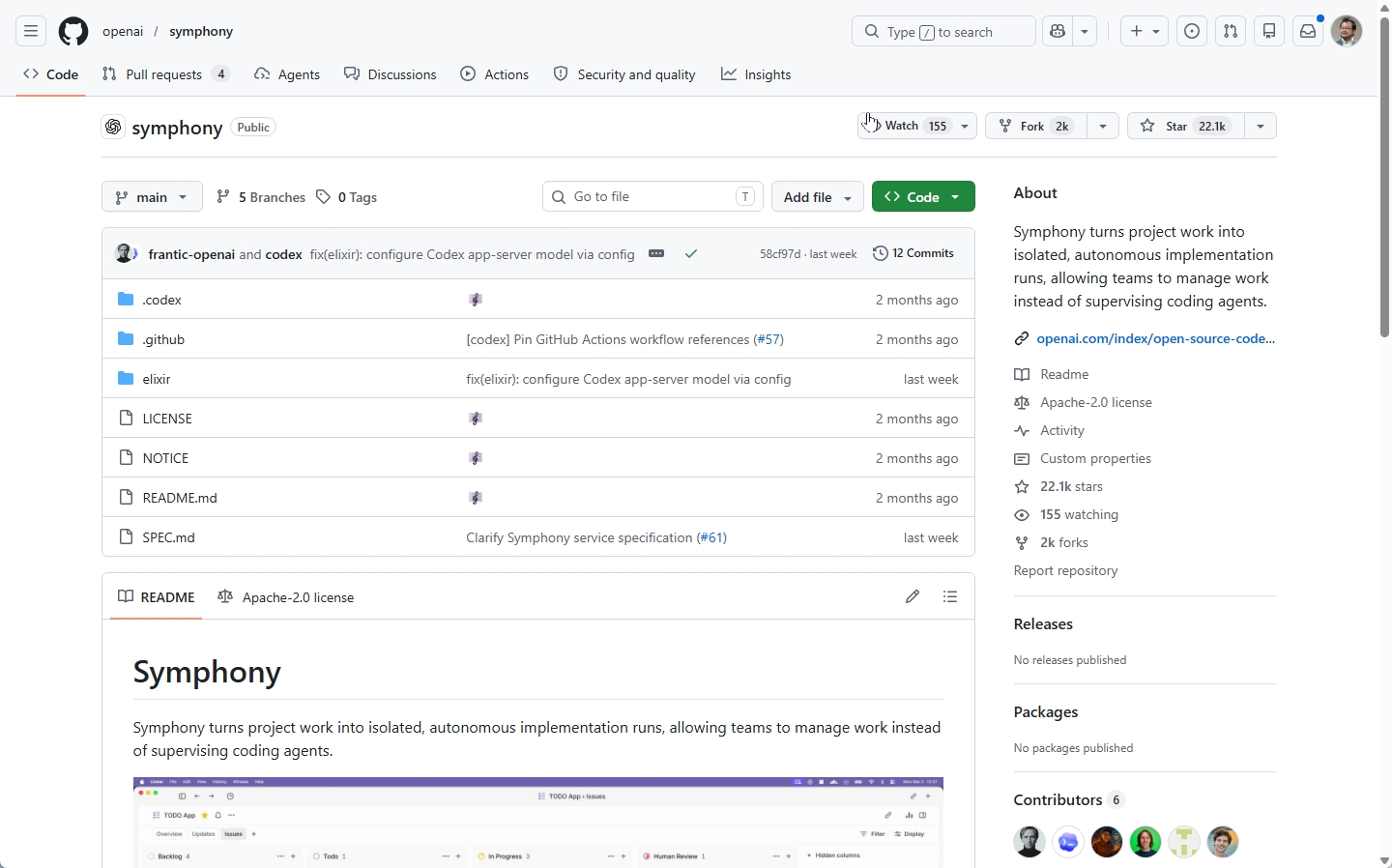Screen dimensions: 1392x868
Task: Open the Discussions tab
Action: 391,74
